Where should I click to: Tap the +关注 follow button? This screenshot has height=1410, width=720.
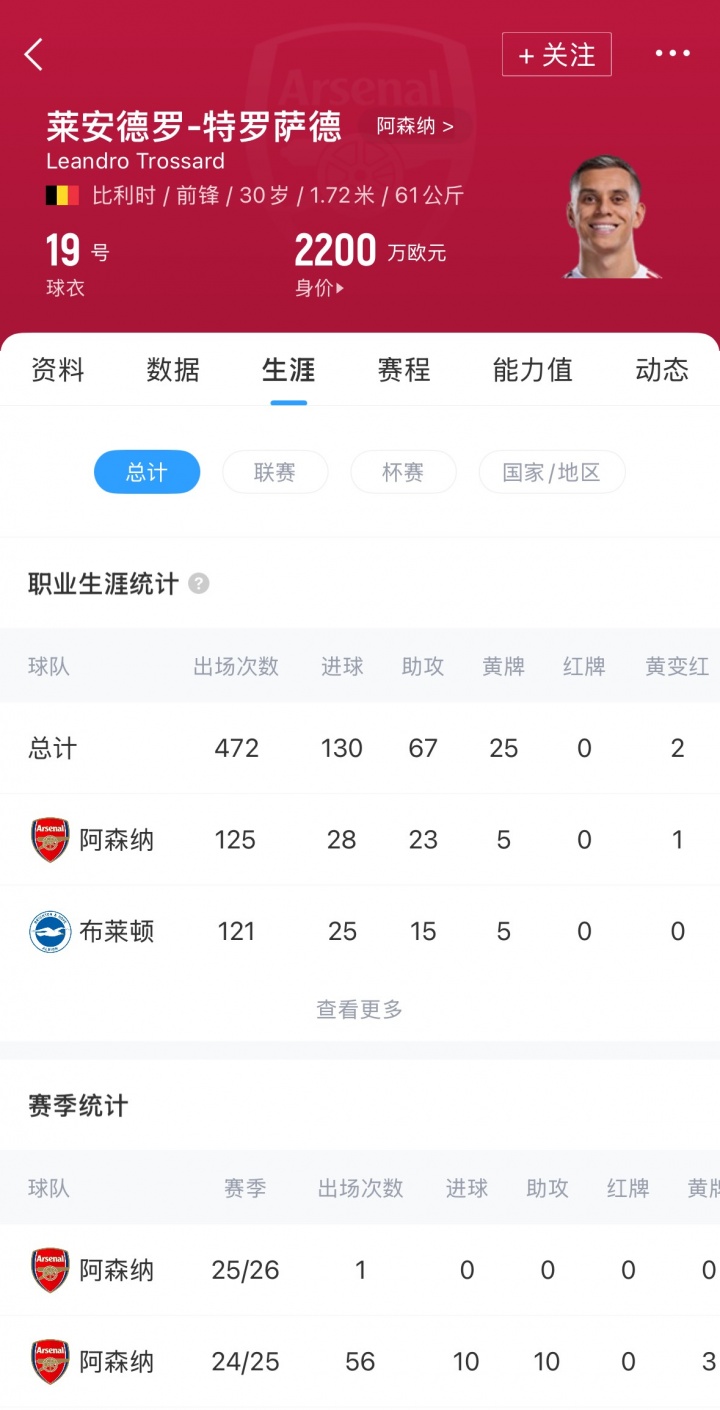(x=556, y=55)
